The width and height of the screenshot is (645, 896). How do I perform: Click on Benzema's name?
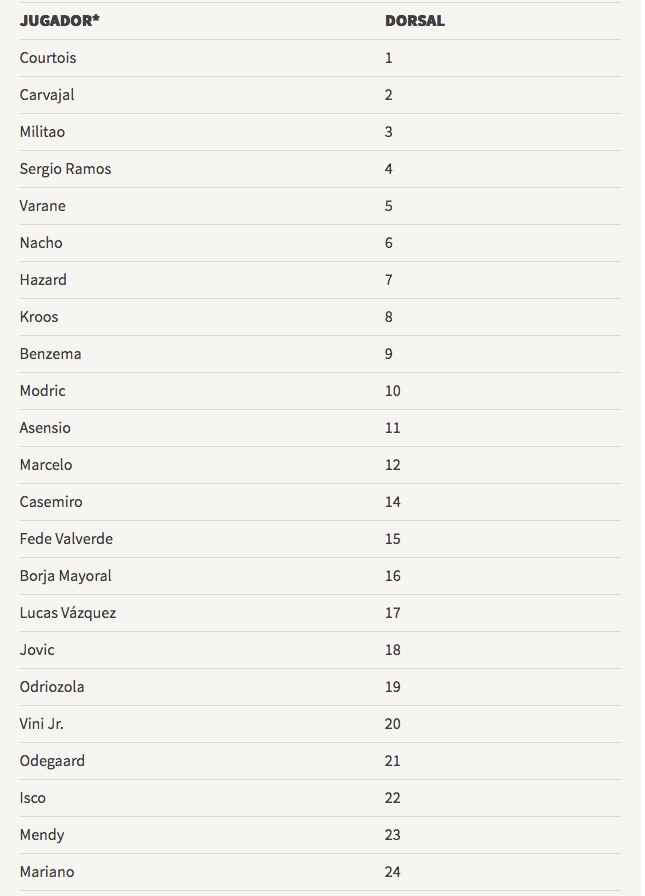tap(50, 354)
